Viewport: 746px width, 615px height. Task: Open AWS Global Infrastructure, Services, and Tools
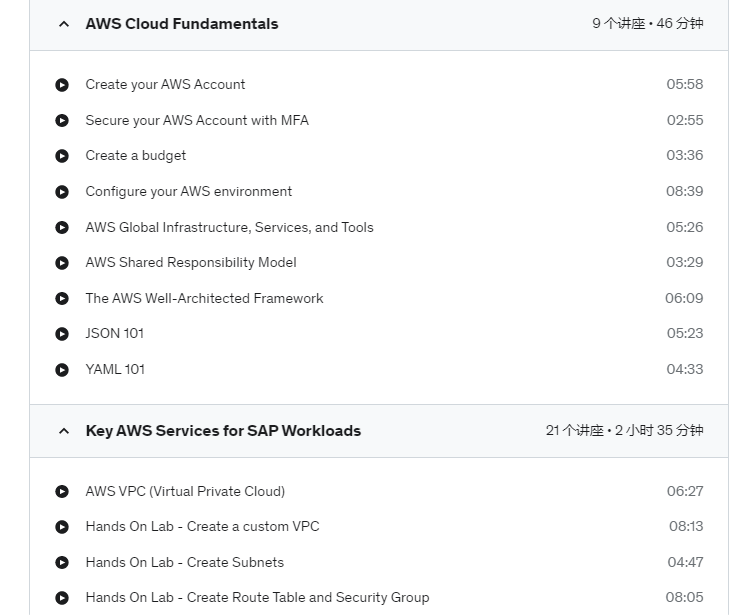click(229, 227)
